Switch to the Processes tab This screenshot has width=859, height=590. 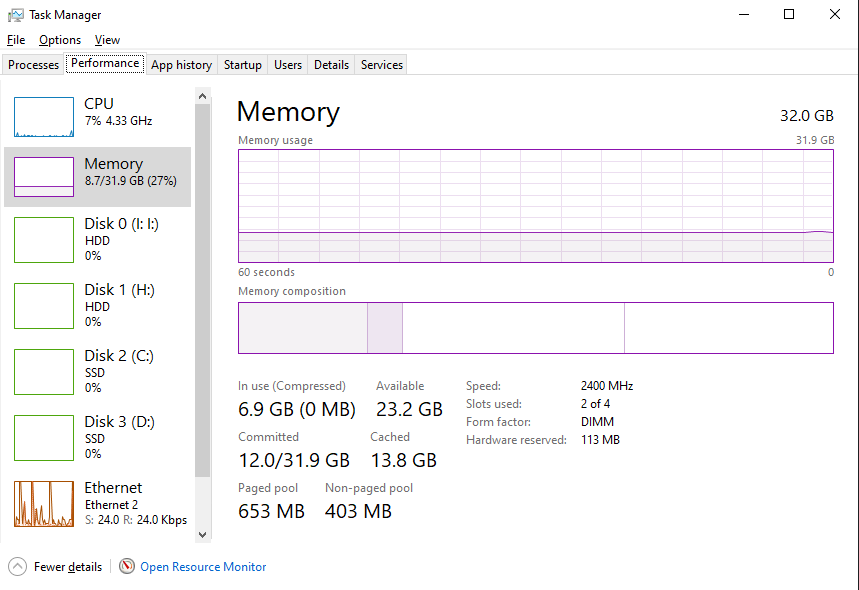33,64
